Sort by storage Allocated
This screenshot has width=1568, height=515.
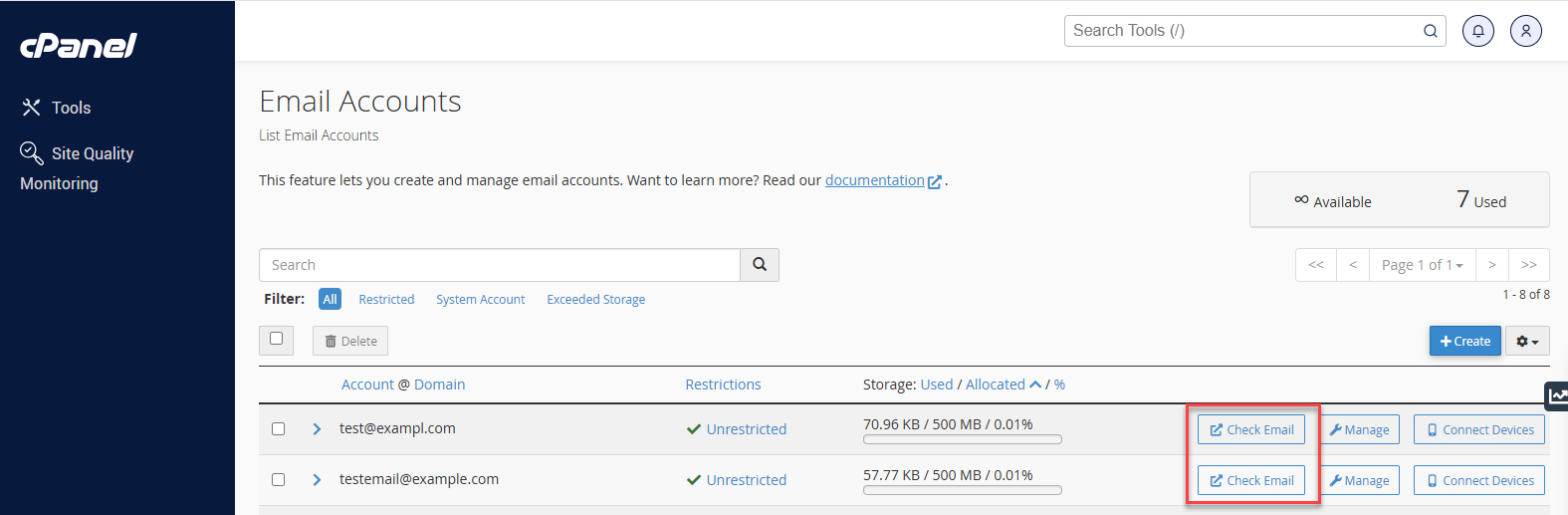(x=996, y=385)
